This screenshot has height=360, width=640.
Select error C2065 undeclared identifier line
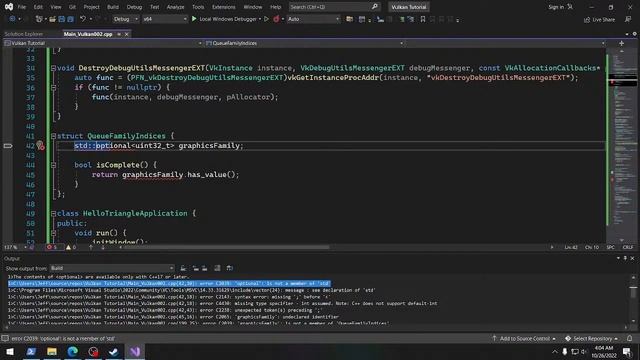173,317
